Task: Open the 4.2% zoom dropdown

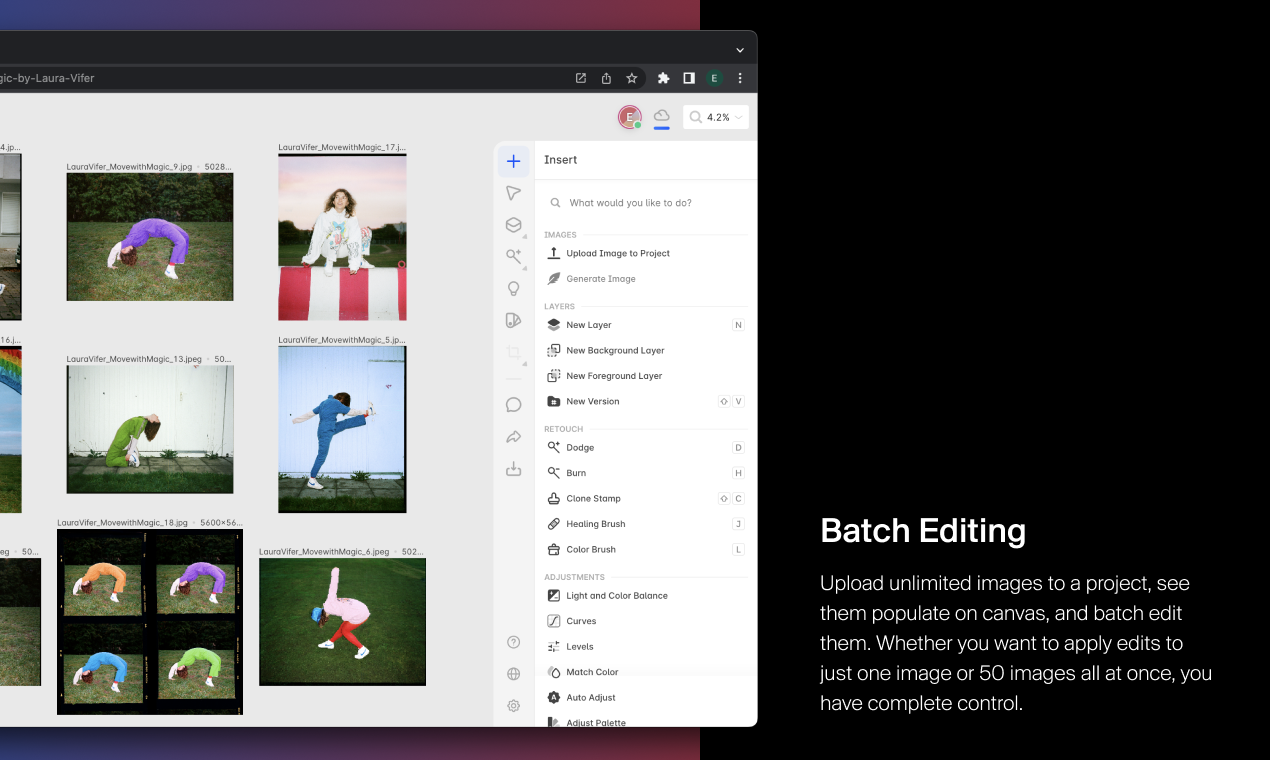Action: click(716, 117)
